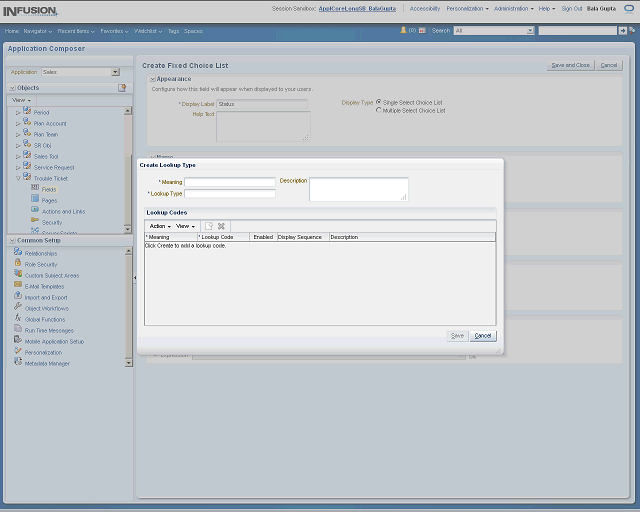Click the Global Functions fx icon
This screenshot has height=512, width=640.
(18, 318)
